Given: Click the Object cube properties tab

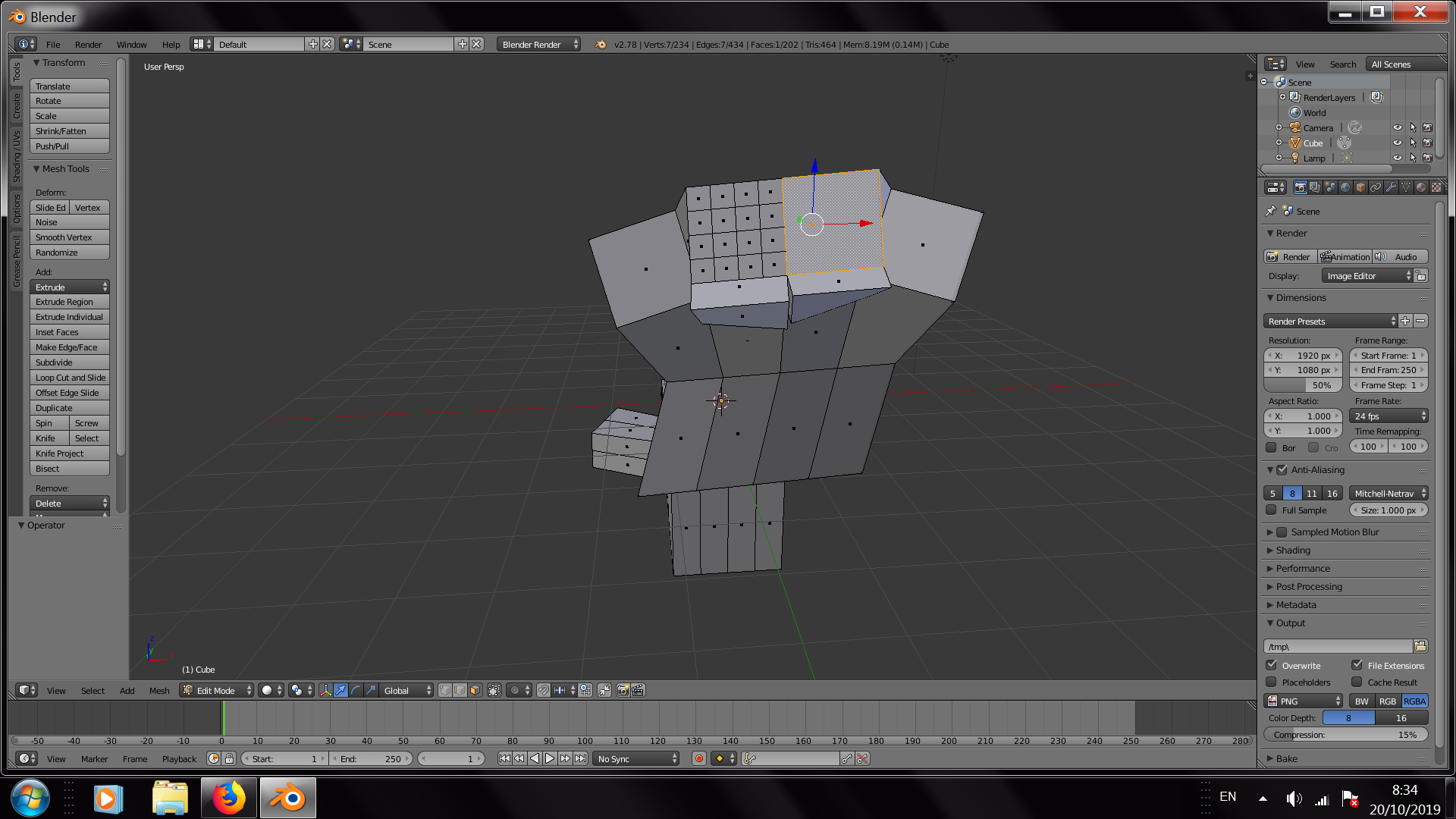Looking at the screenshot, I should point(1360,187).
